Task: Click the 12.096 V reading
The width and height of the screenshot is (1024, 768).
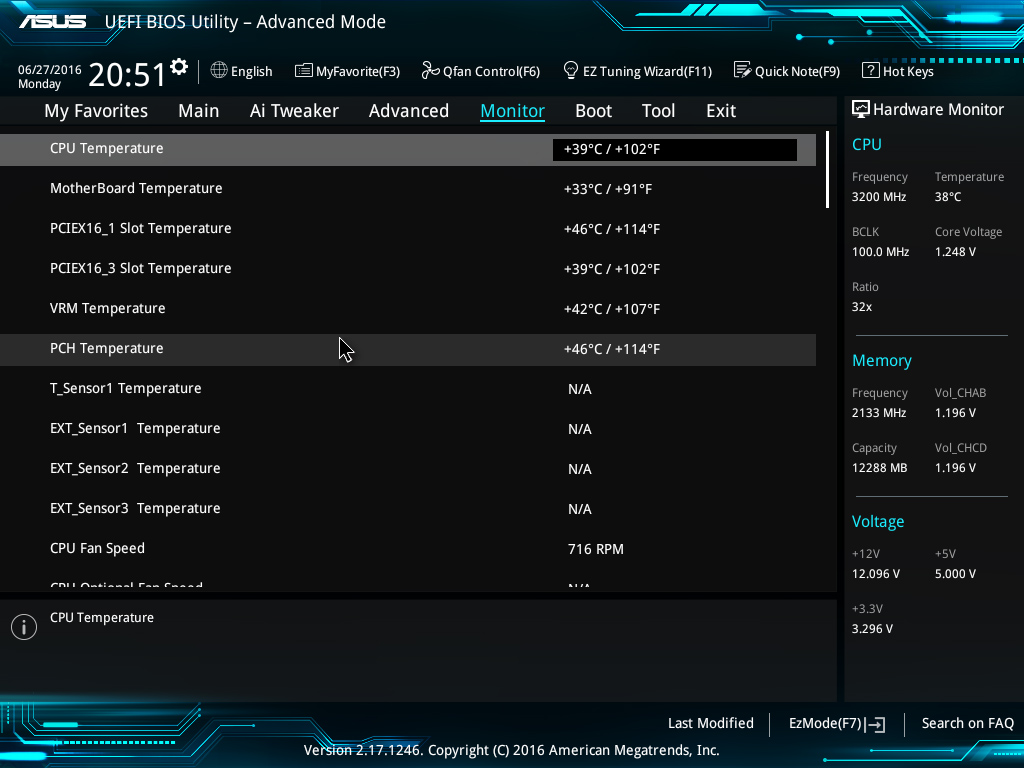Action: (x=876, y=573)
